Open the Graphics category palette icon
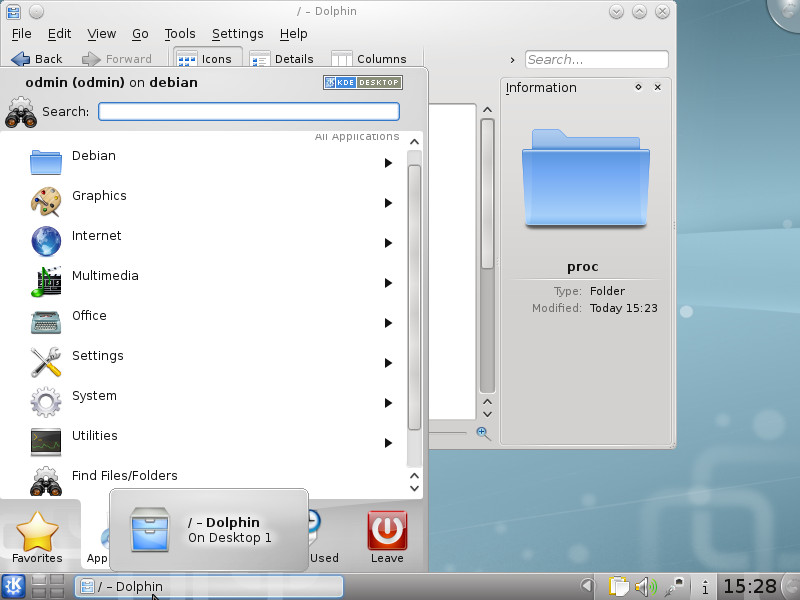The image size is (800, 600). tap(46, 202)
